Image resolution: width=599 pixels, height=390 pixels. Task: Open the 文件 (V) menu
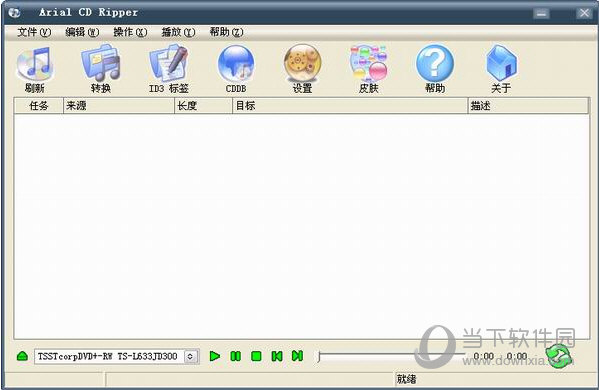34,32
